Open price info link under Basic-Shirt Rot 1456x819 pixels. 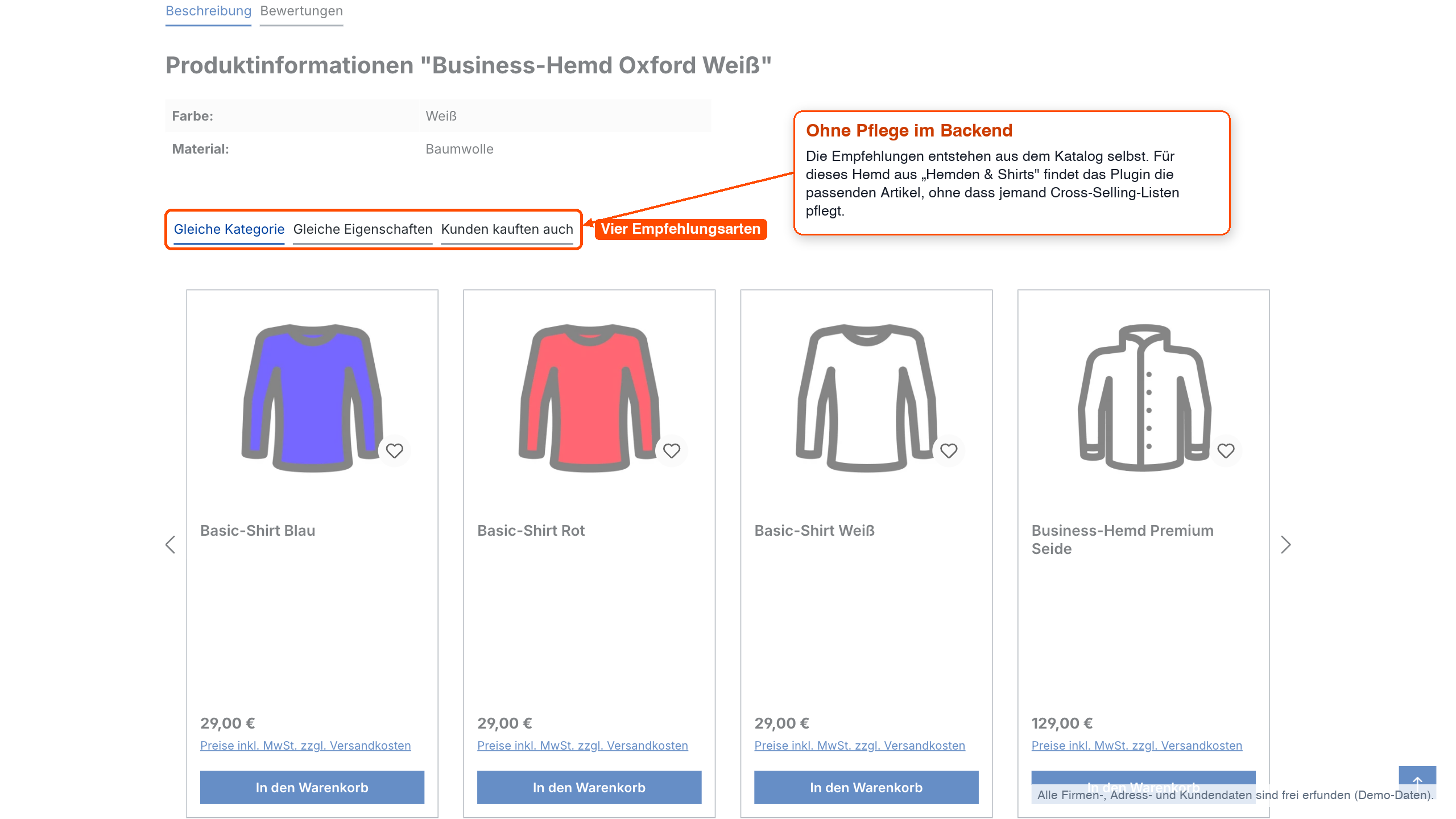tap(582, 745)
